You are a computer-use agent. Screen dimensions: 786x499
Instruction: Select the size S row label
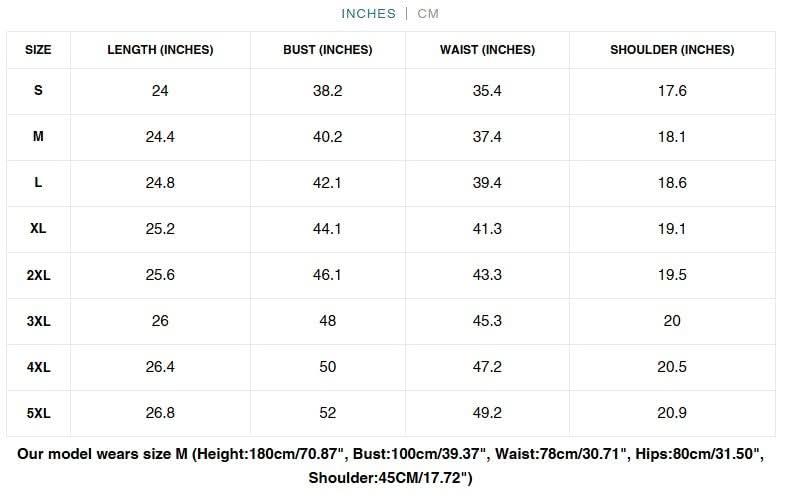pos(38,91)
